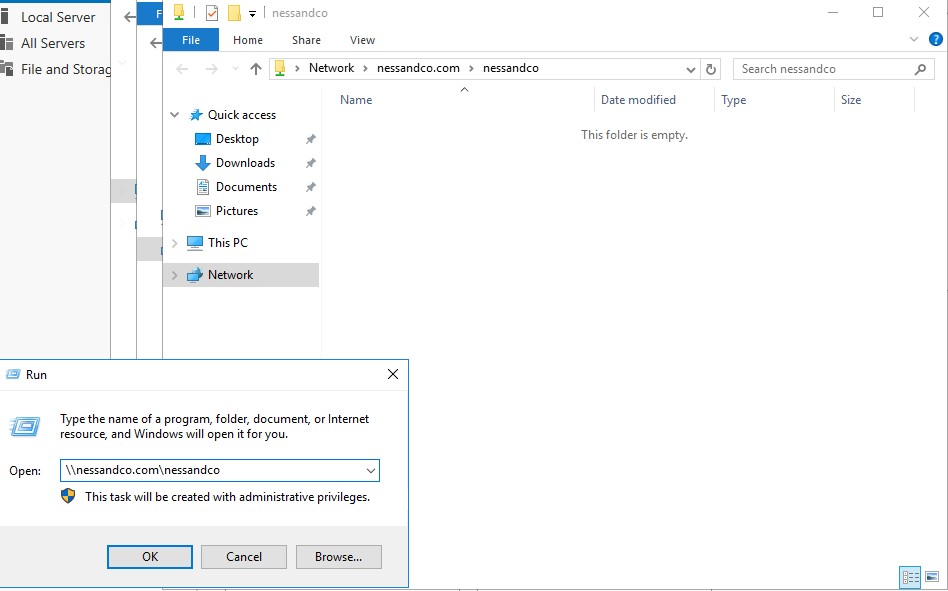
Task: Click the Properties checkmark quick access icon
Action: coord(212,13)
